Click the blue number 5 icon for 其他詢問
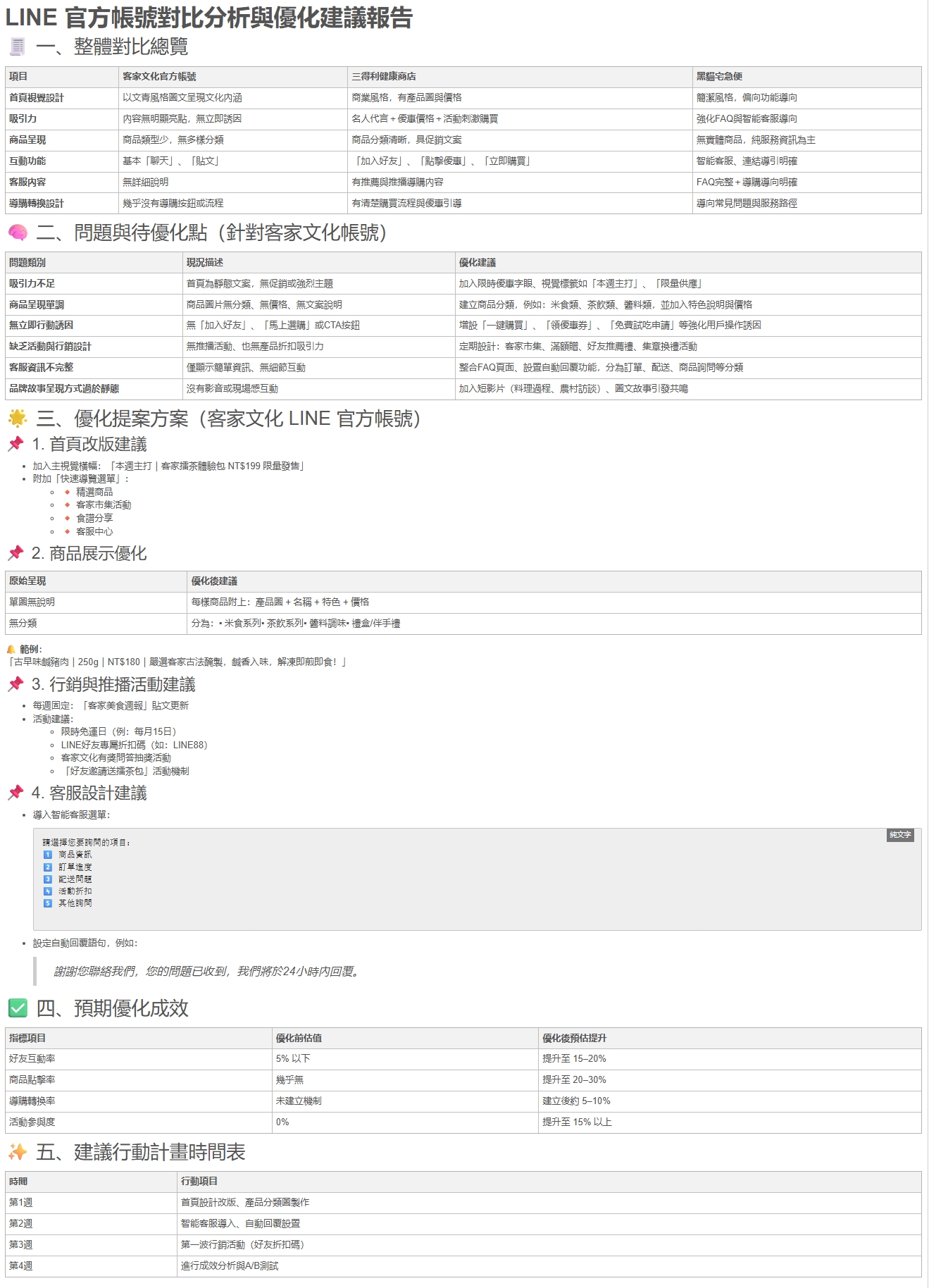The width and height of the screenshot is (929, 1288). (48, 903)
